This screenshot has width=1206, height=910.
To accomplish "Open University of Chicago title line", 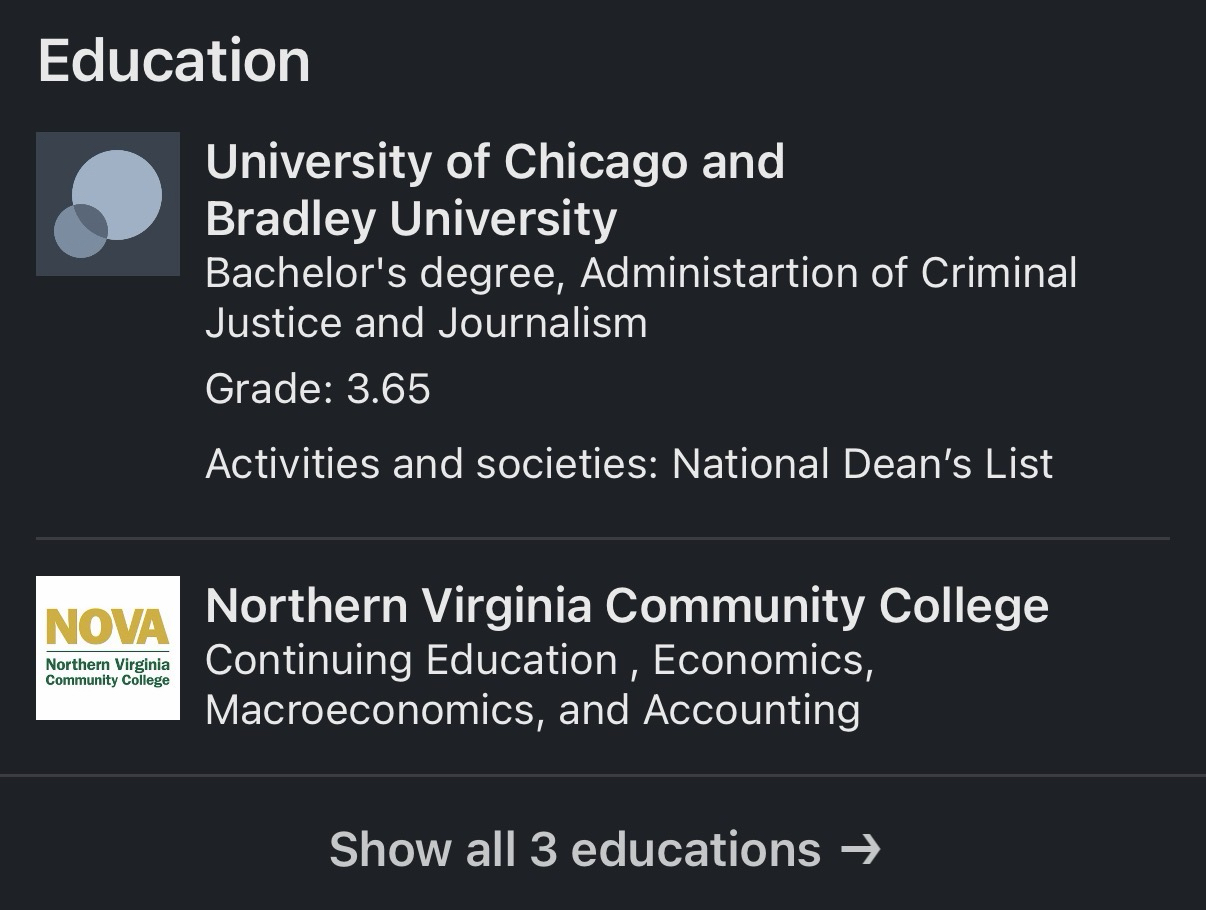I will click(495, 162).
